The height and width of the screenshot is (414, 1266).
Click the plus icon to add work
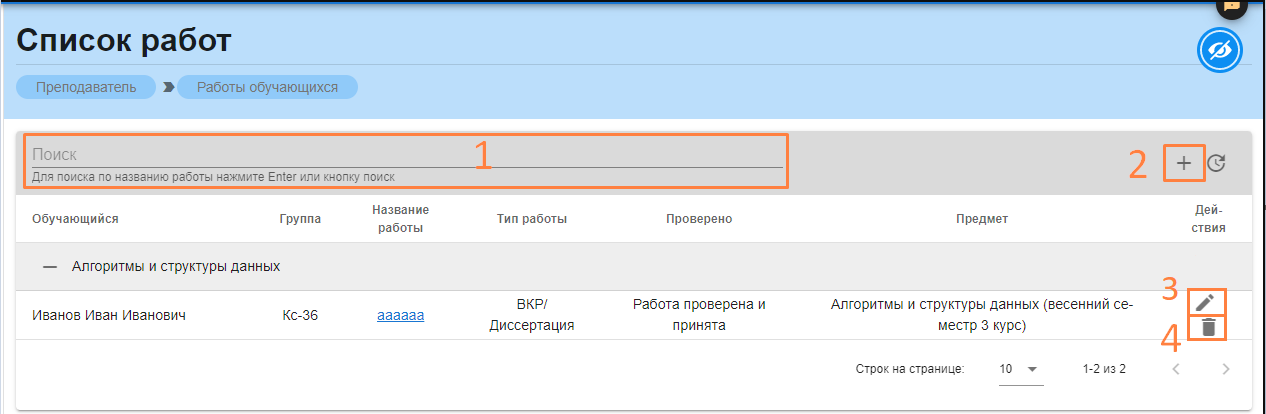[1184, 163]
